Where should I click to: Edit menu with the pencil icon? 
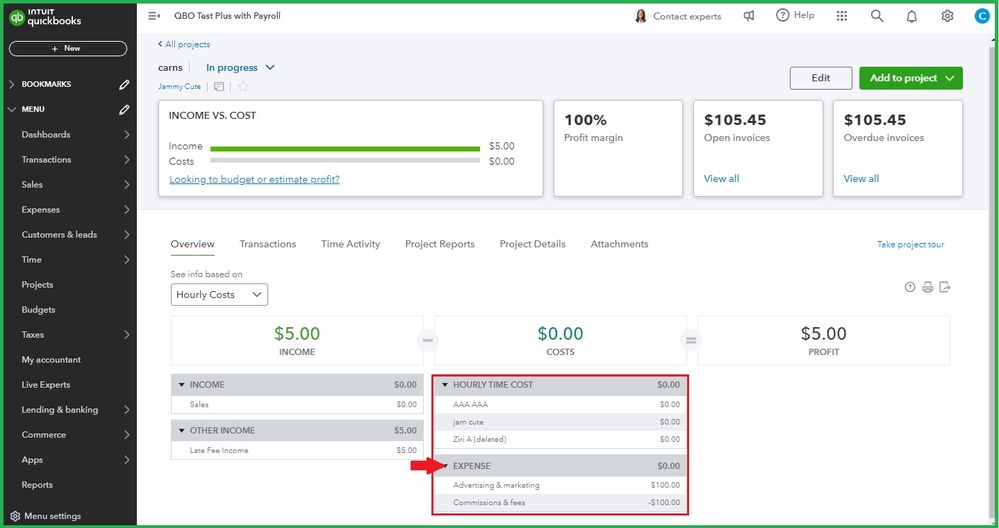(124, 110)
